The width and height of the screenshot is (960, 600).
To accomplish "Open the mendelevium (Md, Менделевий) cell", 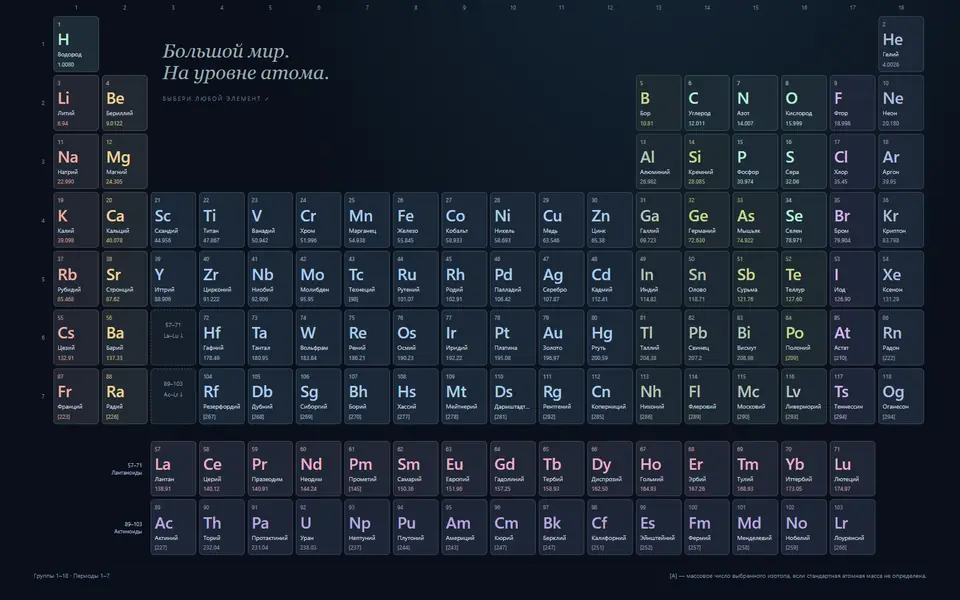I will pos(756,527).
